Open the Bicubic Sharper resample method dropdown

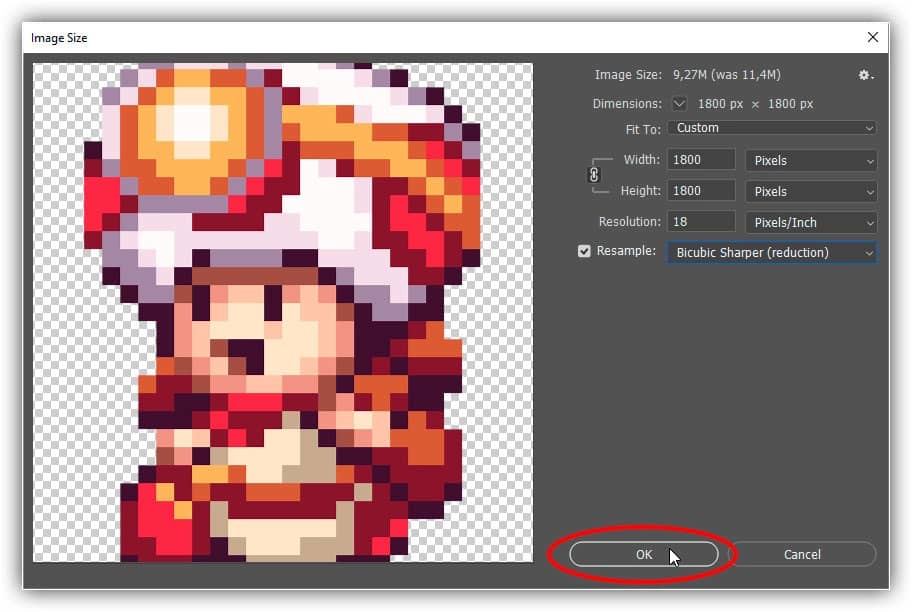pyautogui.click(x=771, y=252)
